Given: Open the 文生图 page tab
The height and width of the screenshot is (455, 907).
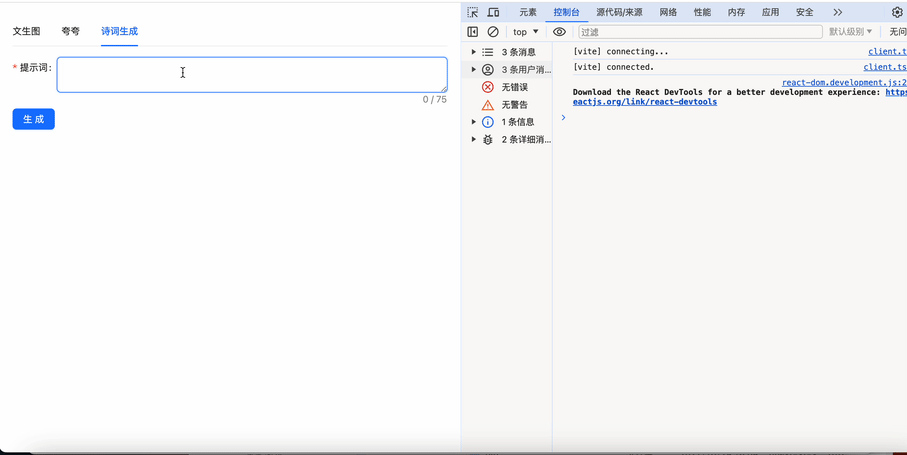Looking at the screenshot, I should pos(27,31).
